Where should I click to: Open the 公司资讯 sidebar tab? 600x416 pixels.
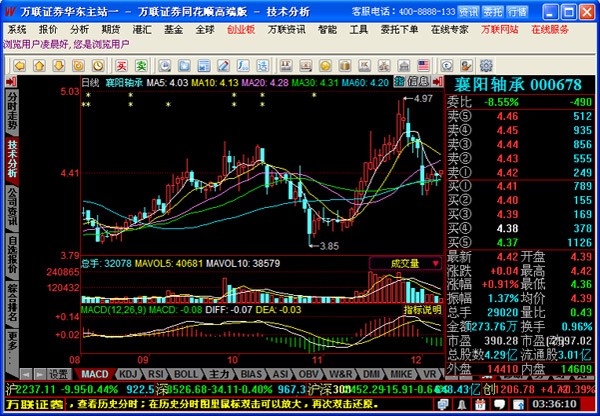point(12,207)
